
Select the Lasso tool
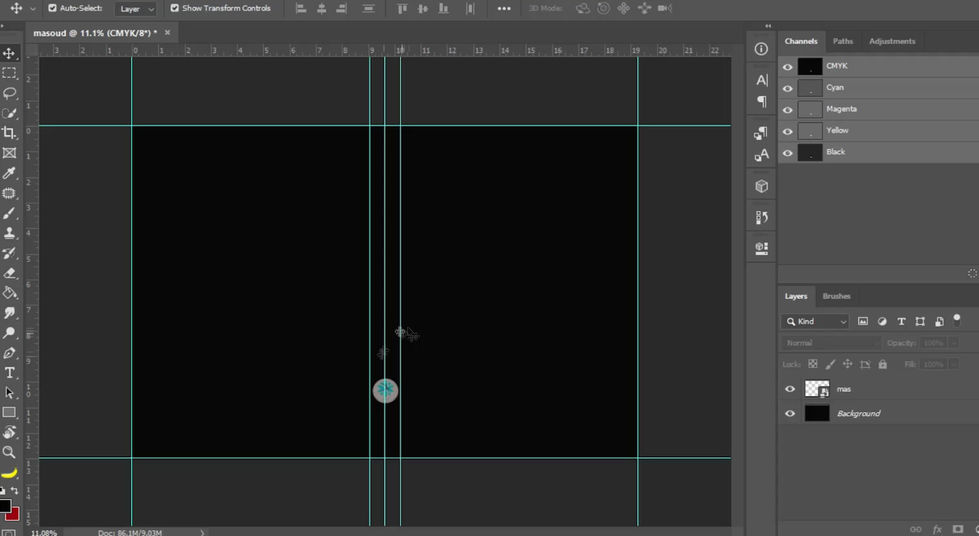(9, 93)
